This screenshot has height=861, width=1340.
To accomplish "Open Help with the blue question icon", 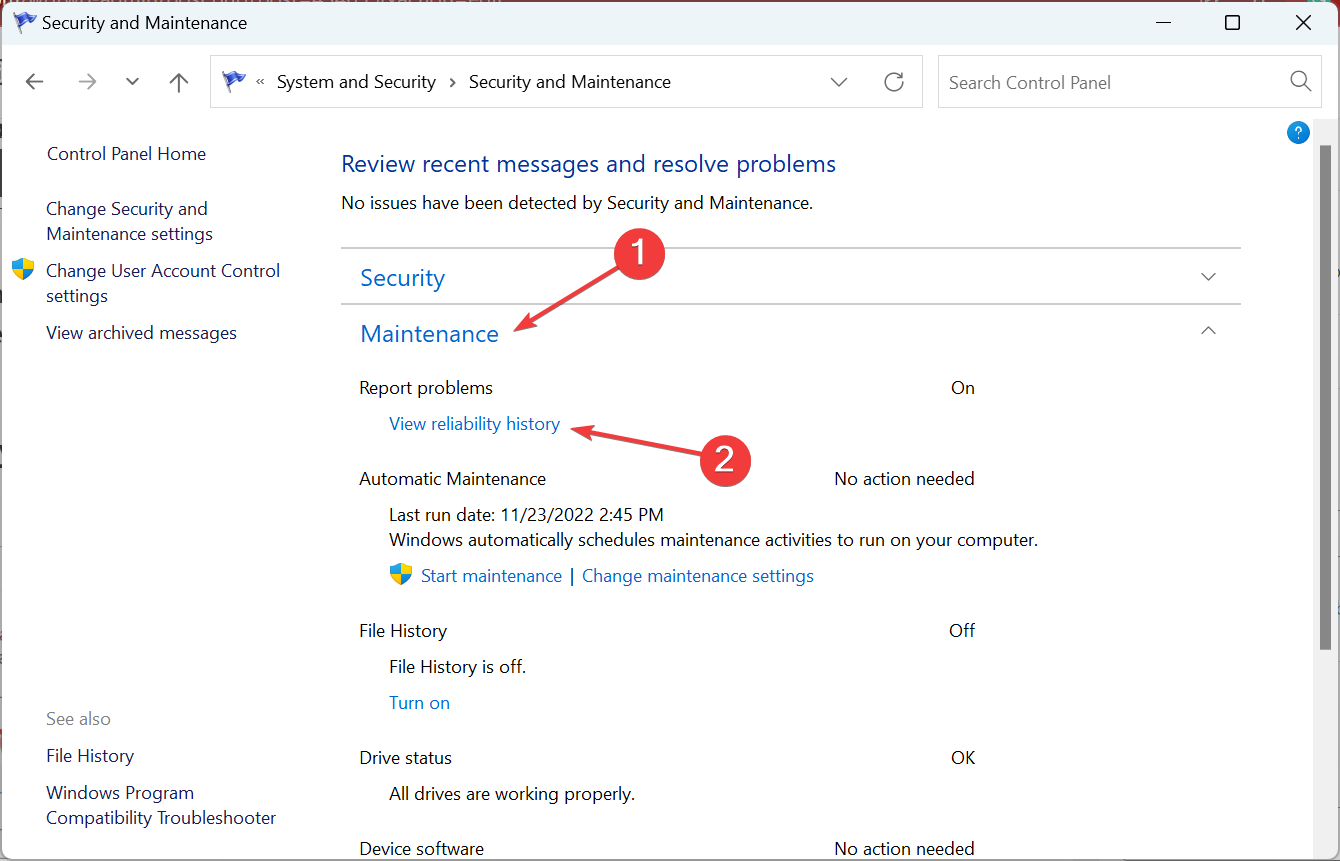I will [x=1298, y=132].
